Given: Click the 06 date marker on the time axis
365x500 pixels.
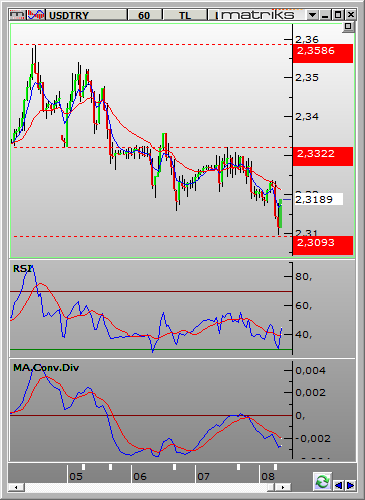Looking at the screenshot, I should [140, 477].
